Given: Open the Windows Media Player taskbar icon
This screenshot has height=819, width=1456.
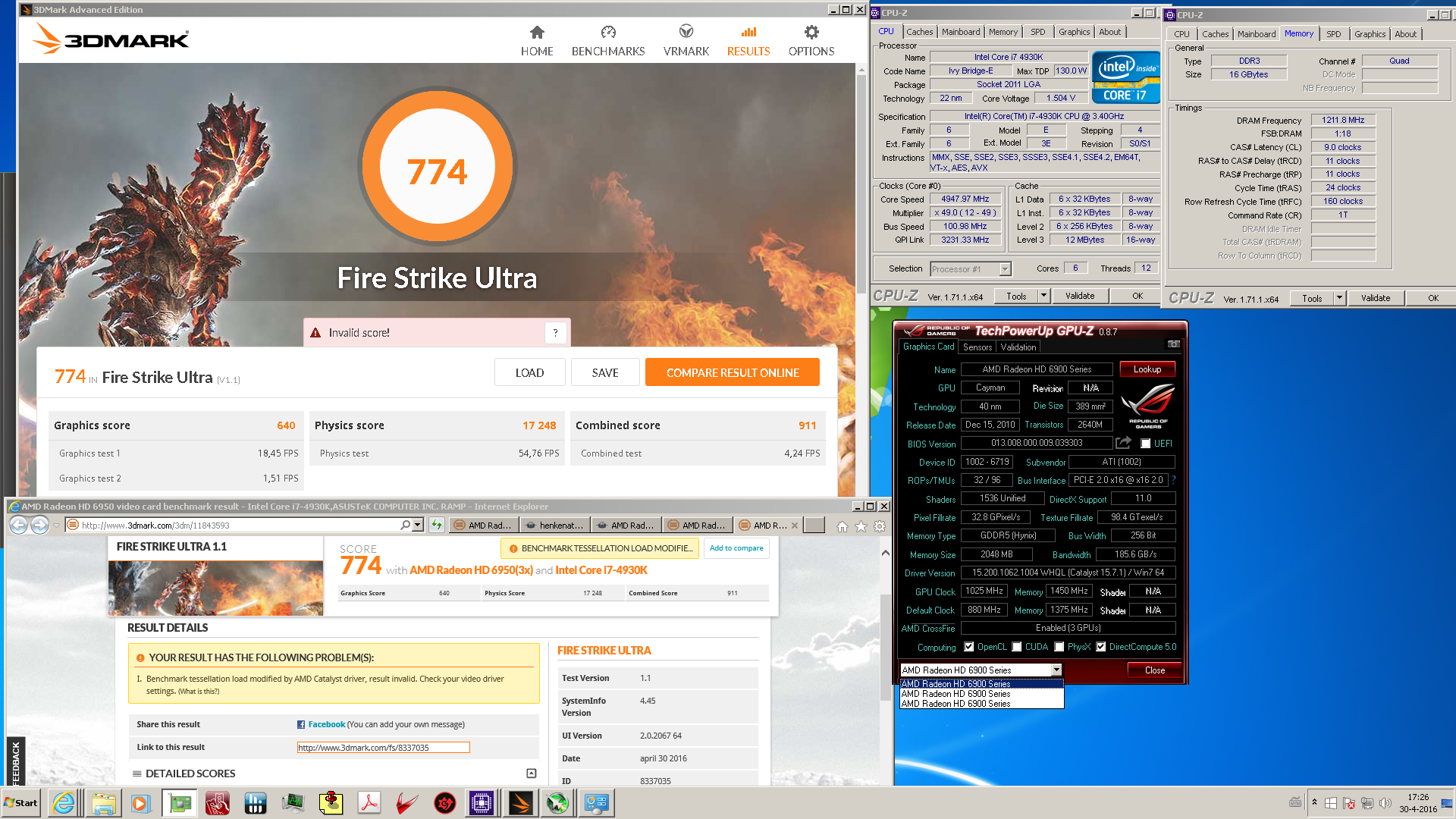Looking at the screenshot, I should click(140, 803).
